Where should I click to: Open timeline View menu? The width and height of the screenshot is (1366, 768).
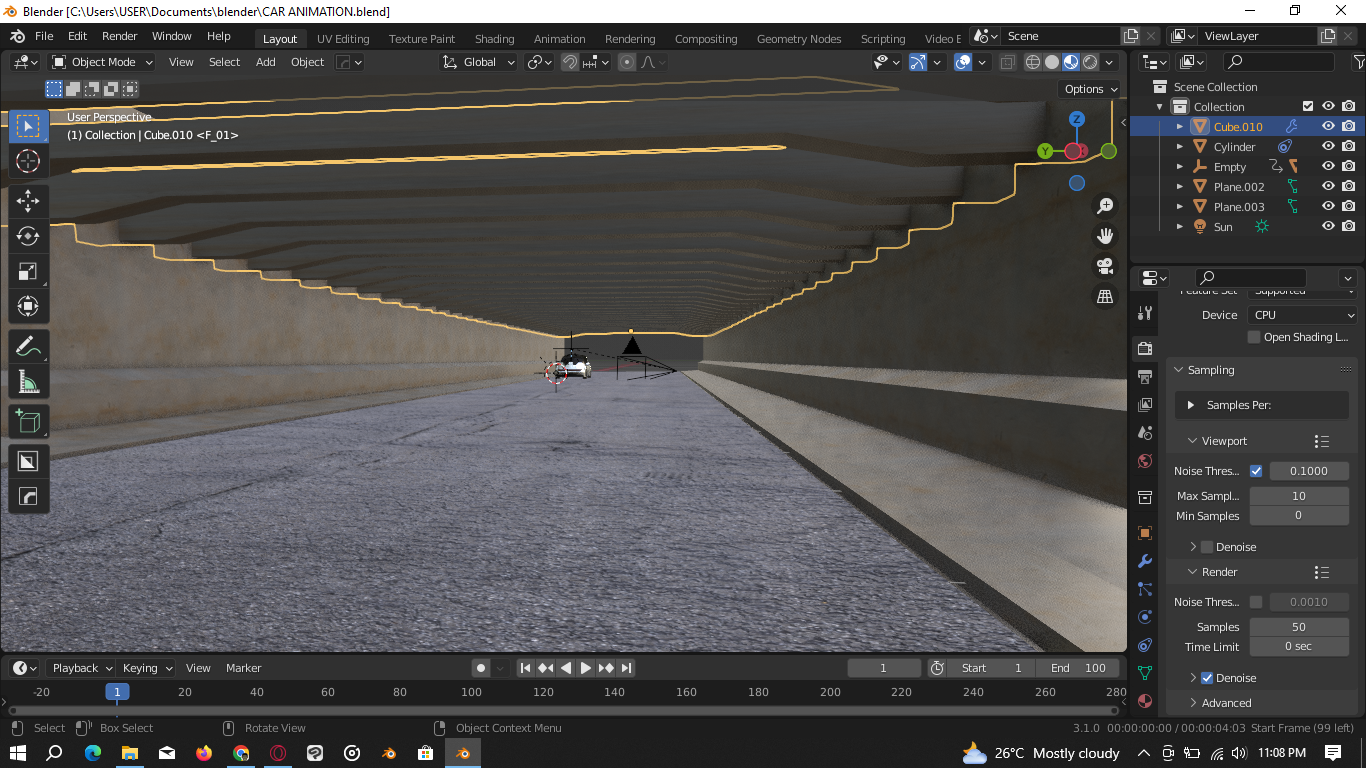coord(198,668)
